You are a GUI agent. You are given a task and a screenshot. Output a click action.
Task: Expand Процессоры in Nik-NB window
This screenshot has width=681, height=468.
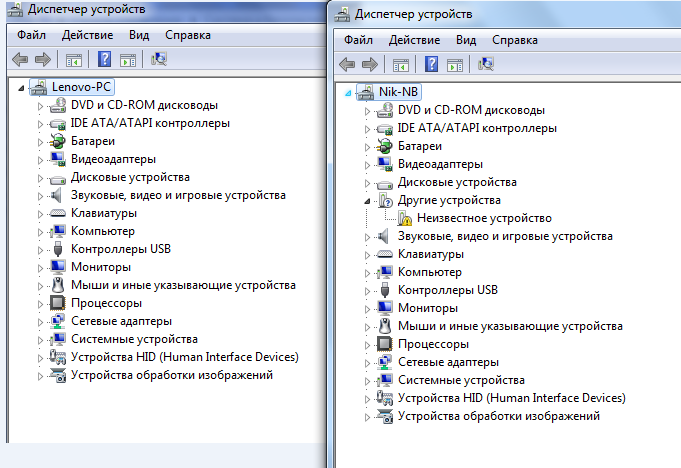click(x=367, y=345)
